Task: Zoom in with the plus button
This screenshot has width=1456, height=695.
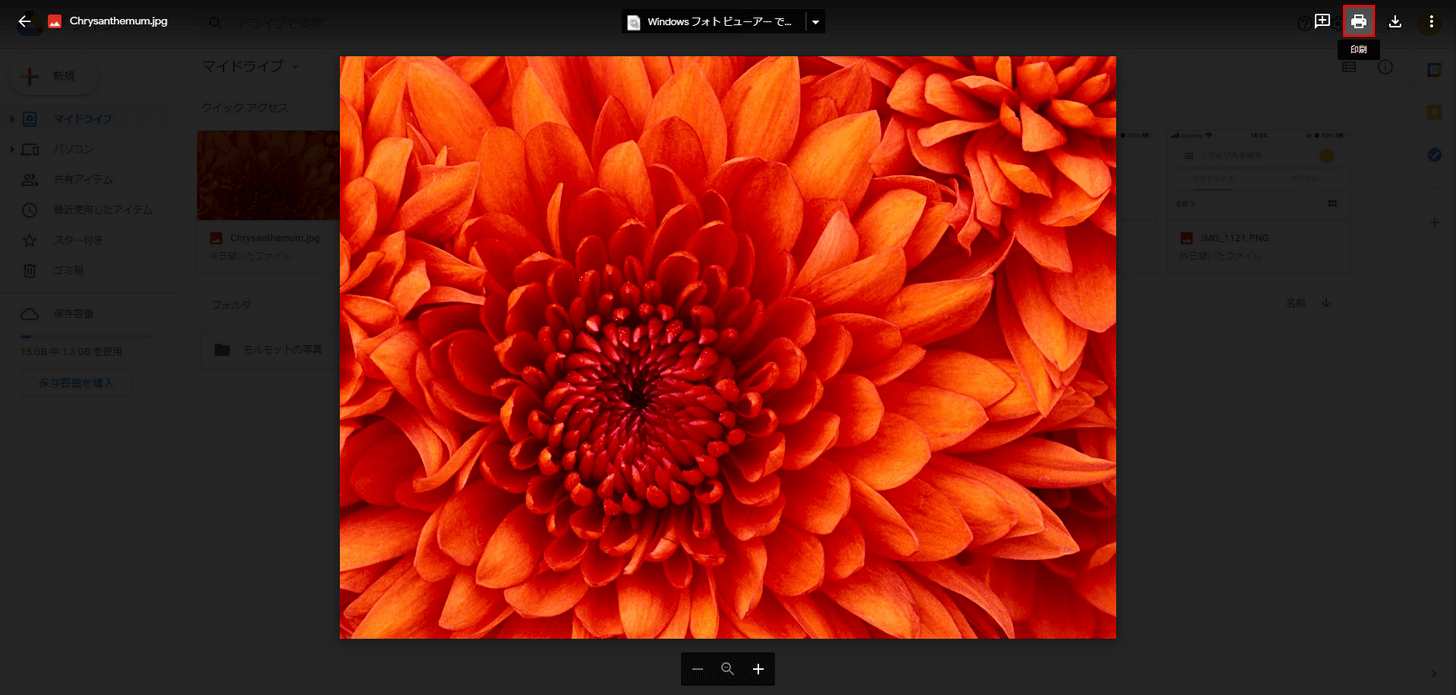Action: pos(758,669)
